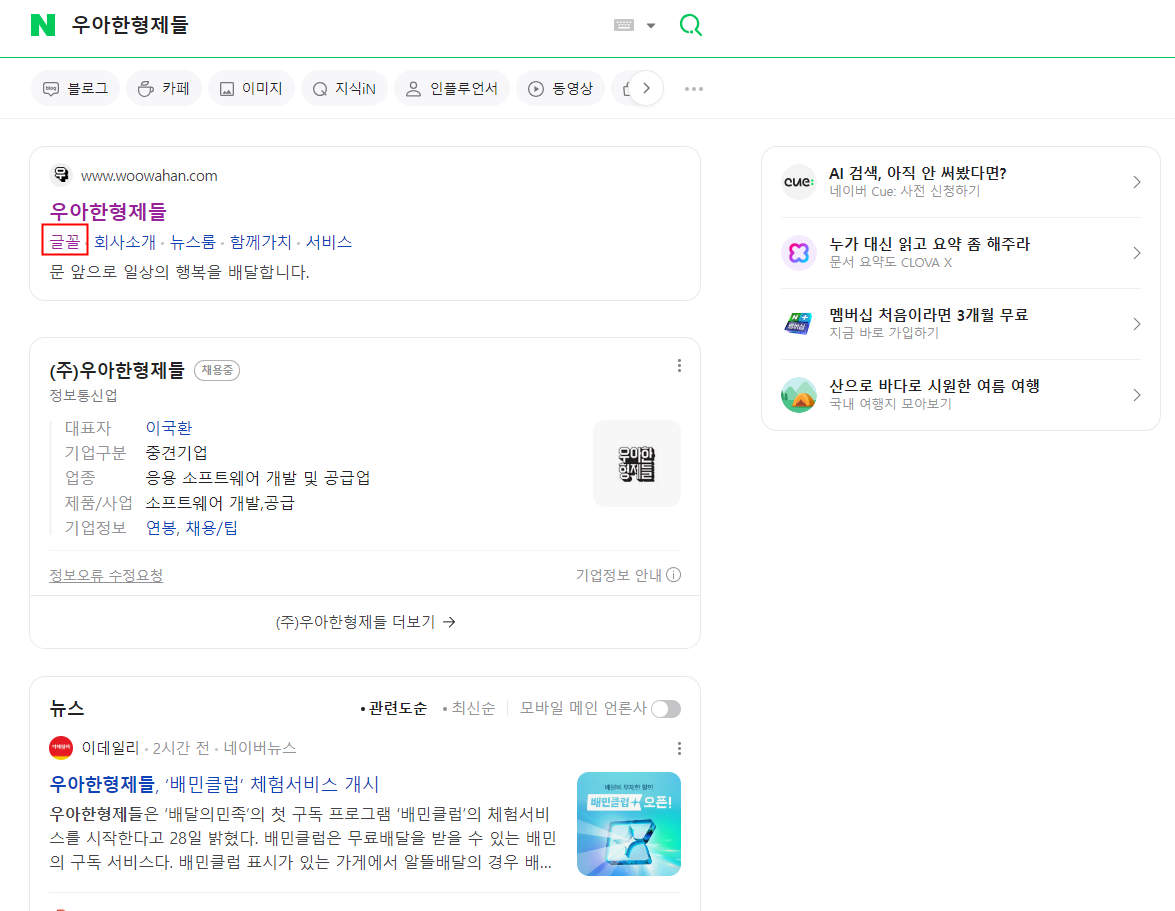This screenshot has height=911, width=1175.
Task: Open the 채용/팁 link
Action: (x=211, y=528)
